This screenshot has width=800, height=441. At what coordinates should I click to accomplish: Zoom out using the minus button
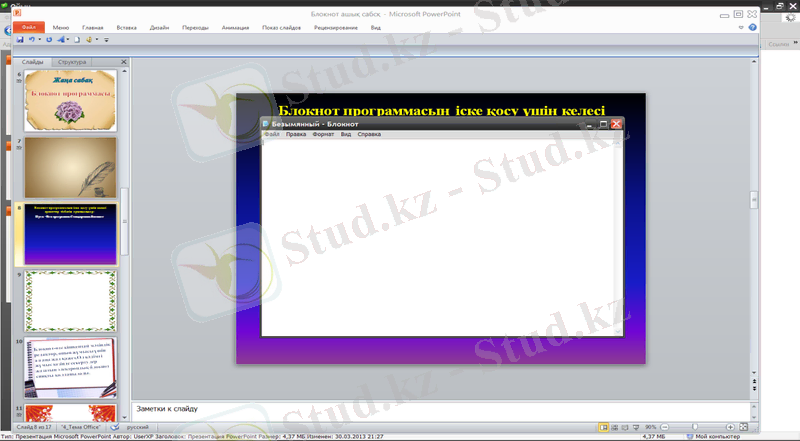click(666, 427)
